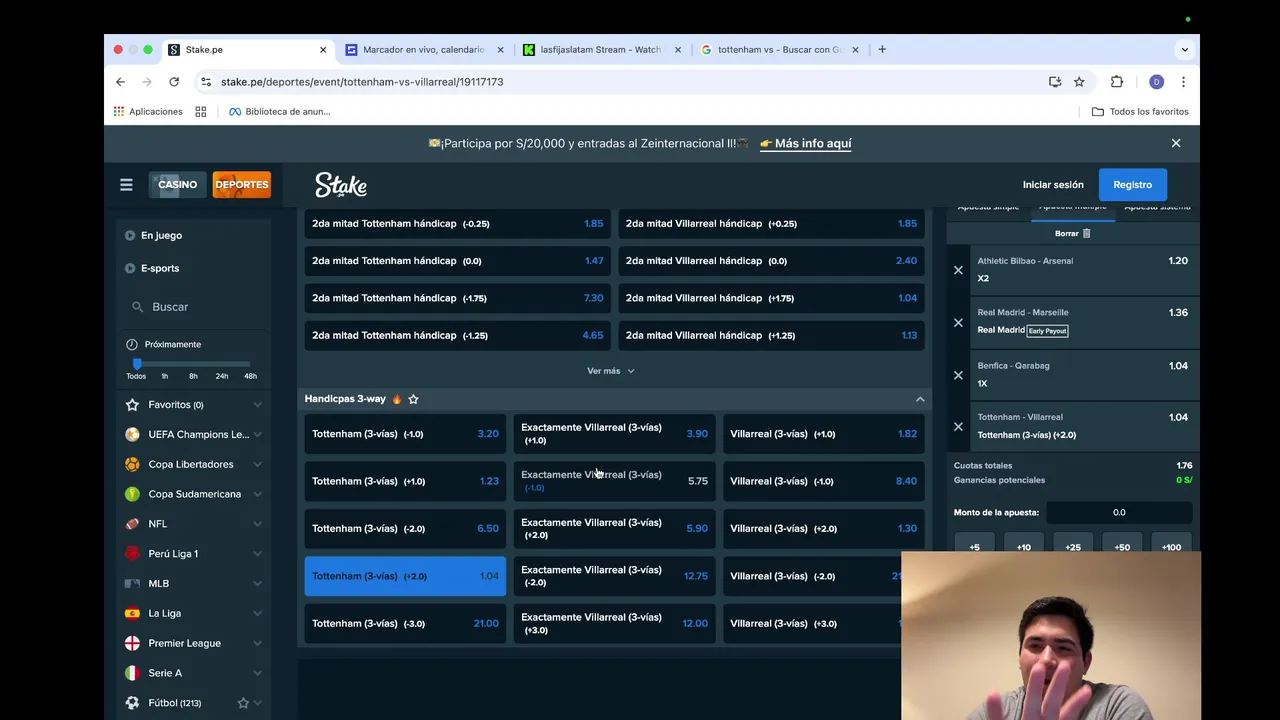Open the browser new tab button

(882, 49)
